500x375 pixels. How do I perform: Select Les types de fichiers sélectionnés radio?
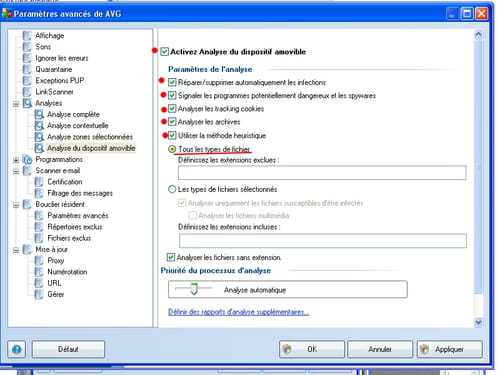[172, 189]
